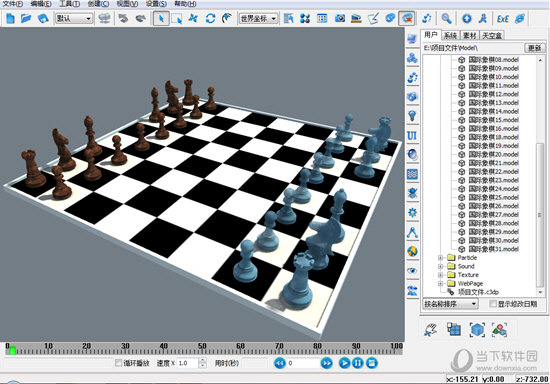Click the eye icon in side strip
Viewport: 550px width, 384px height.
(412, 270)
